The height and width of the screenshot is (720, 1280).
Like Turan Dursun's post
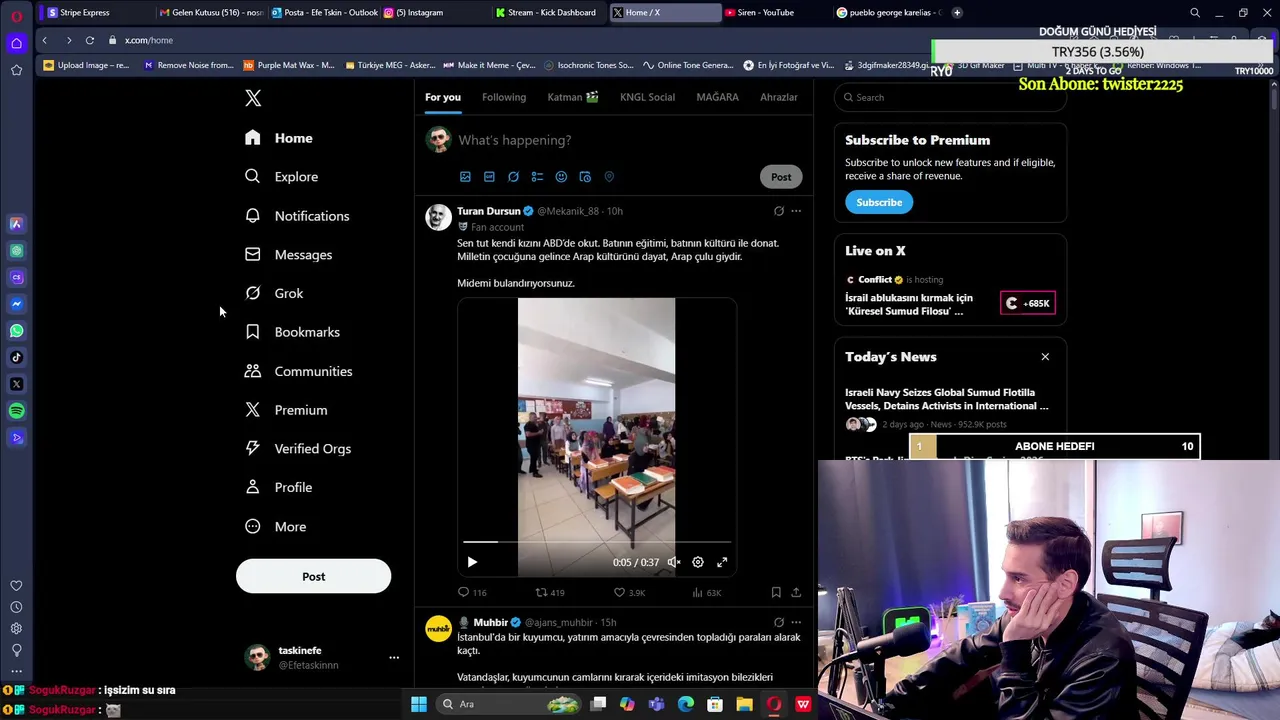(x=629, y=593)
